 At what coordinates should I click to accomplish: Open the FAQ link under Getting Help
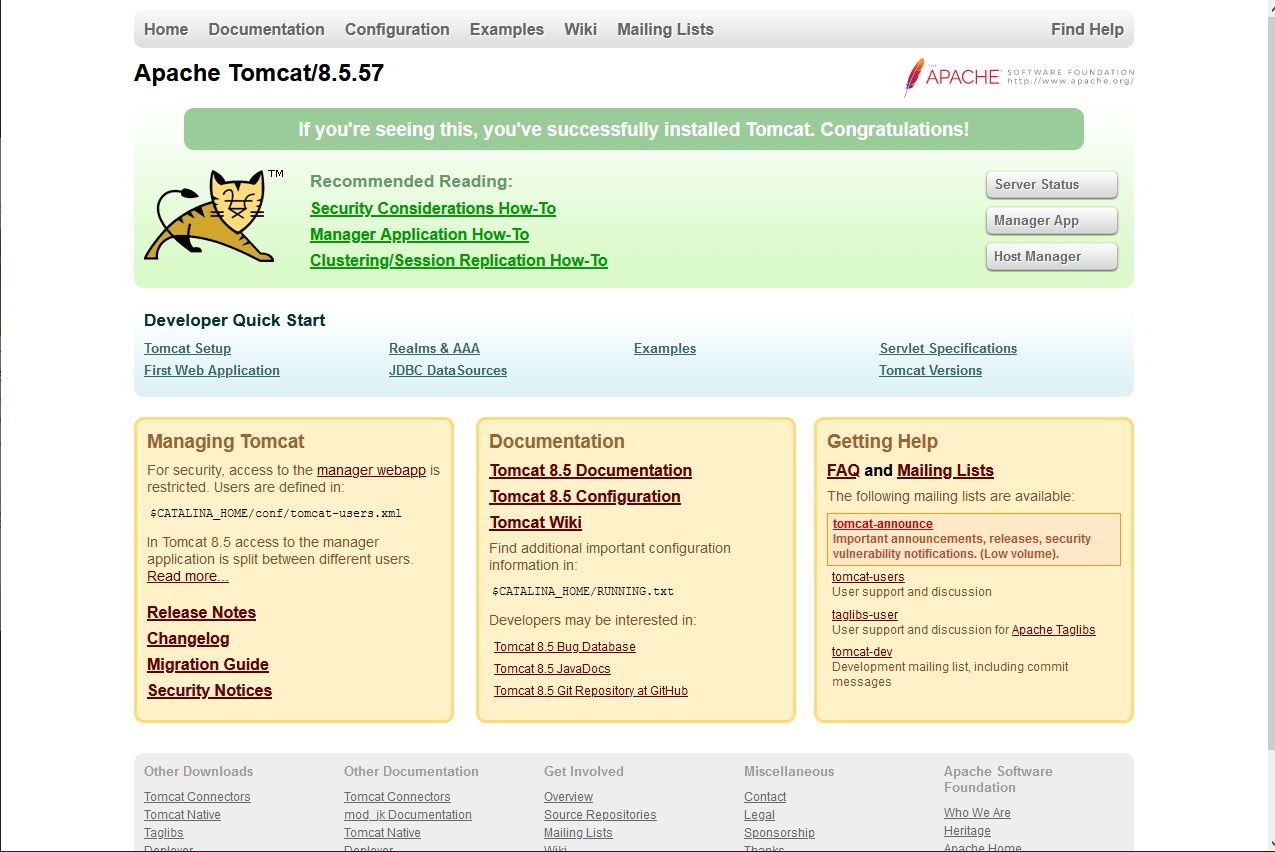coord(843,470)
